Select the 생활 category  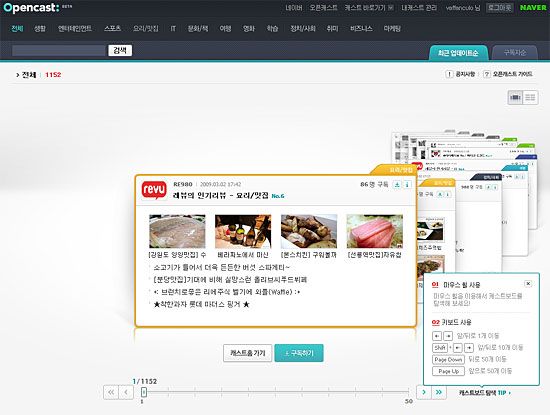click(x=40, y=29)
